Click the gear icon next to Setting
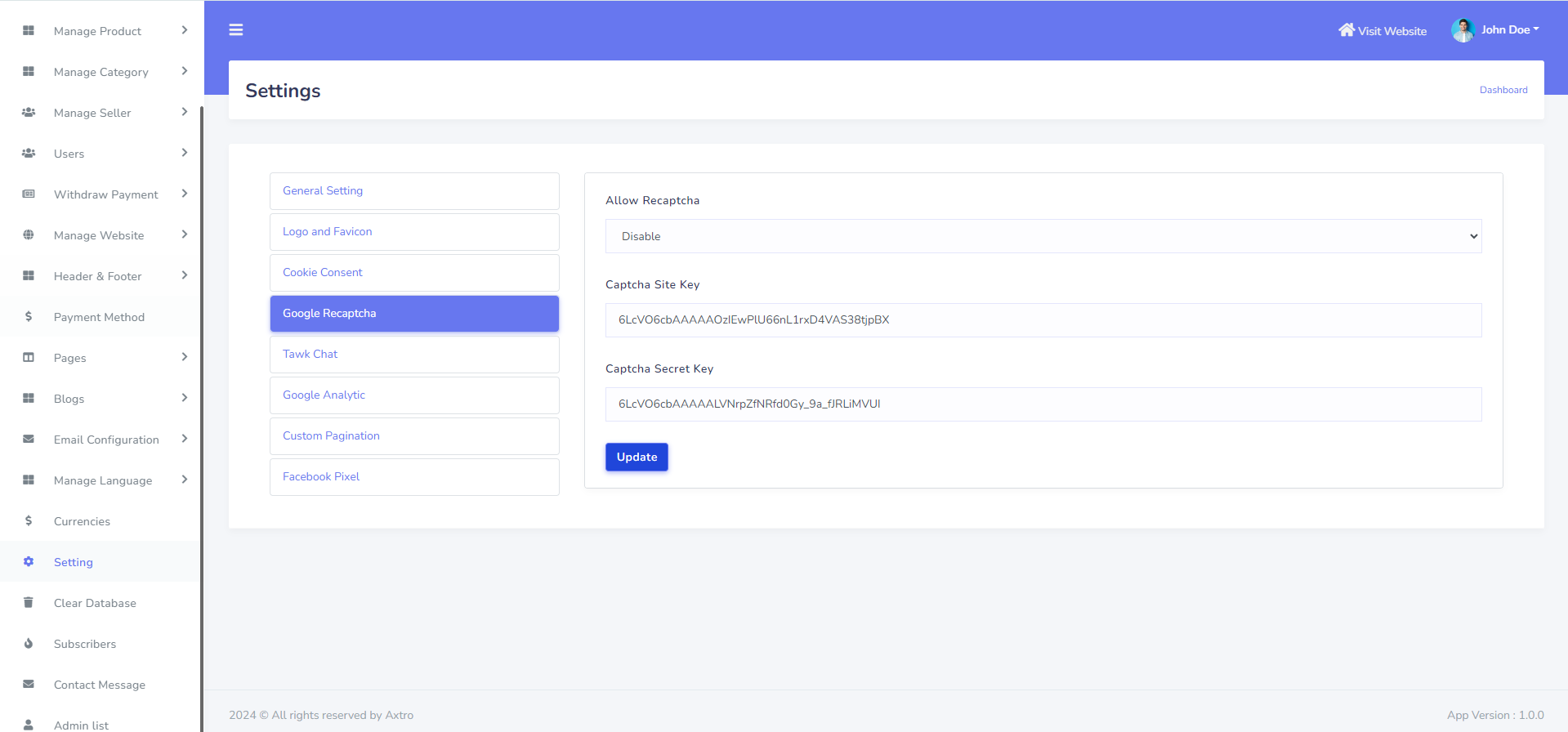Viewport: 1568px width, 732px height. coord(29,562)
